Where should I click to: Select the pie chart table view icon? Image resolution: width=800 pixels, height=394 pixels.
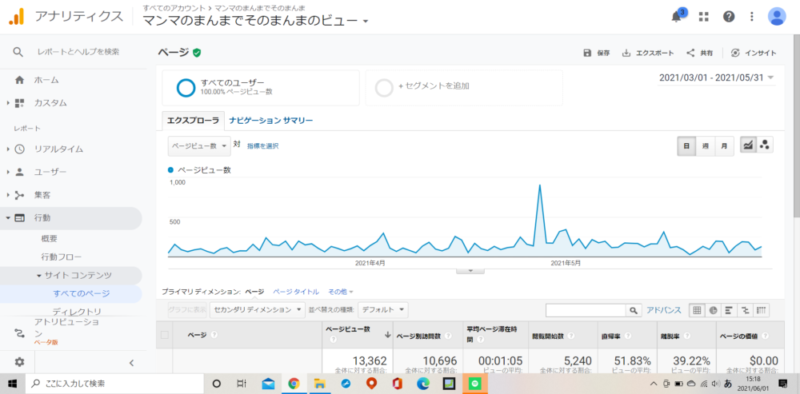(x=713, y=310)
